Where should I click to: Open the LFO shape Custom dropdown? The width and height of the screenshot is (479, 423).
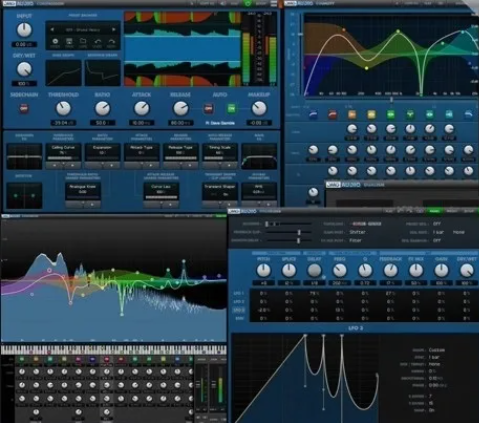(x=436, y=350)
